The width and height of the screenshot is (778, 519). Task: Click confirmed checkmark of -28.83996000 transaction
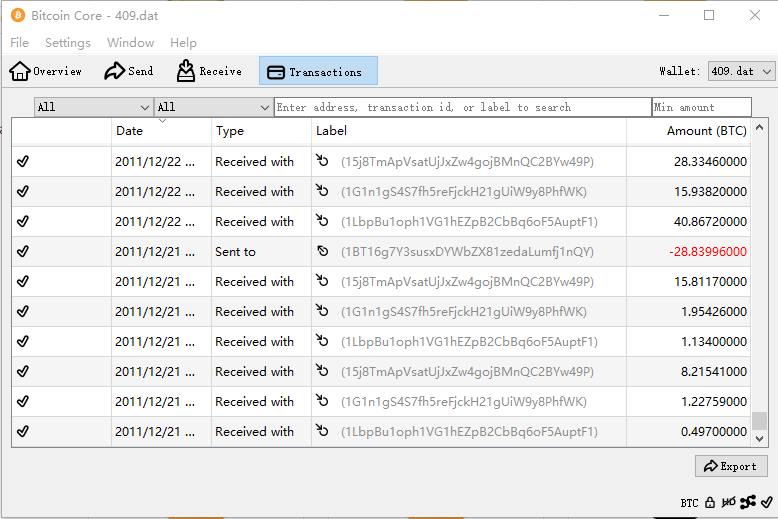(x=23, y=252)
